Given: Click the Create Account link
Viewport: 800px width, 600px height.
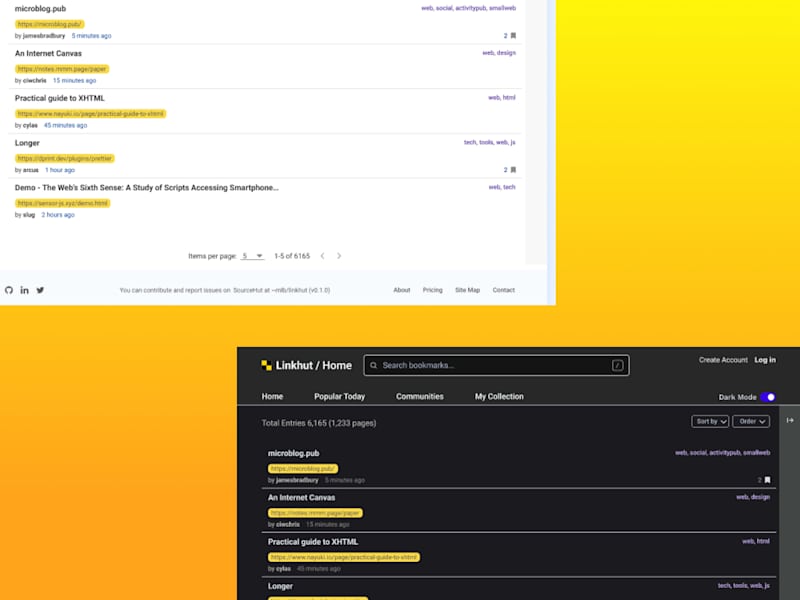Looking at the screenshot, I should tap(723, 360).
